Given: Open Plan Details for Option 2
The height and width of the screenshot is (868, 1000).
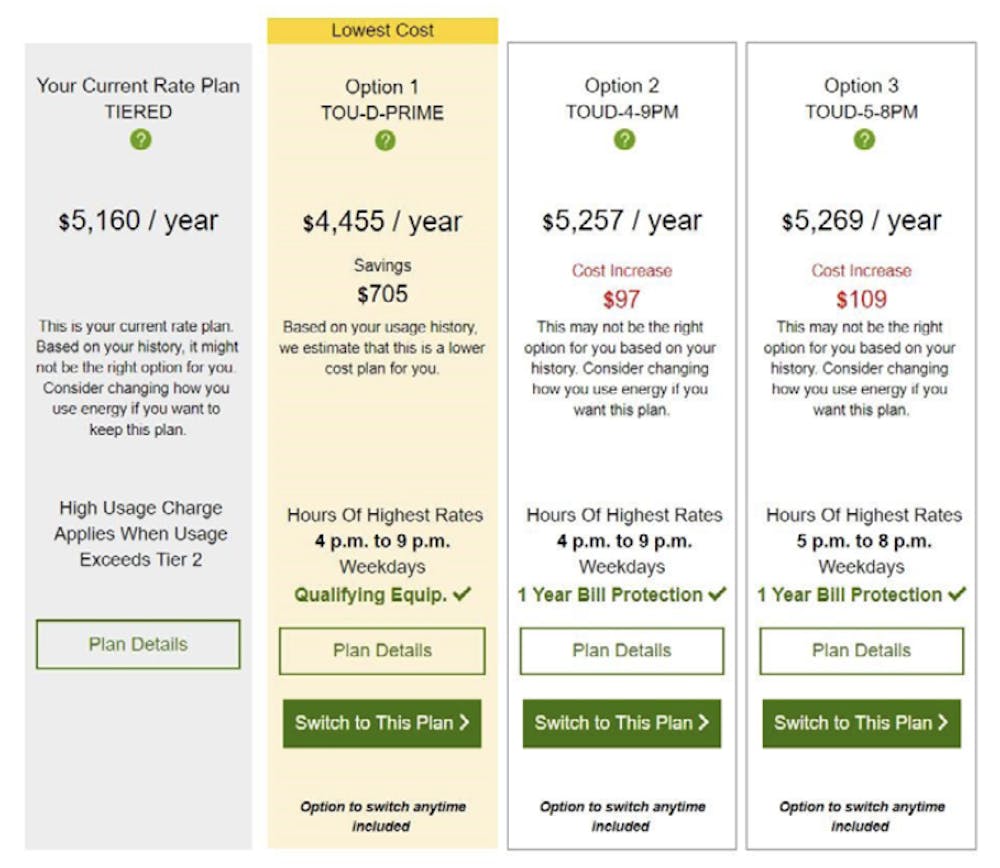Looking at the screenshot, I should coord(622,651).
